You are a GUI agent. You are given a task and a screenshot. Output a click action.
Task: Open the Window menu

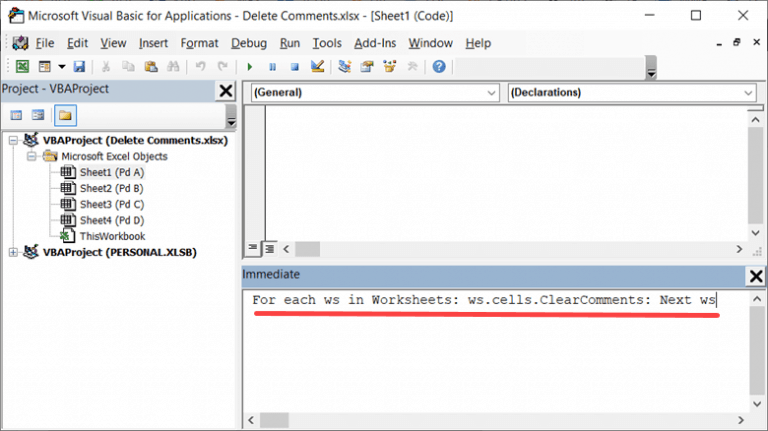(x=431, y=43)
